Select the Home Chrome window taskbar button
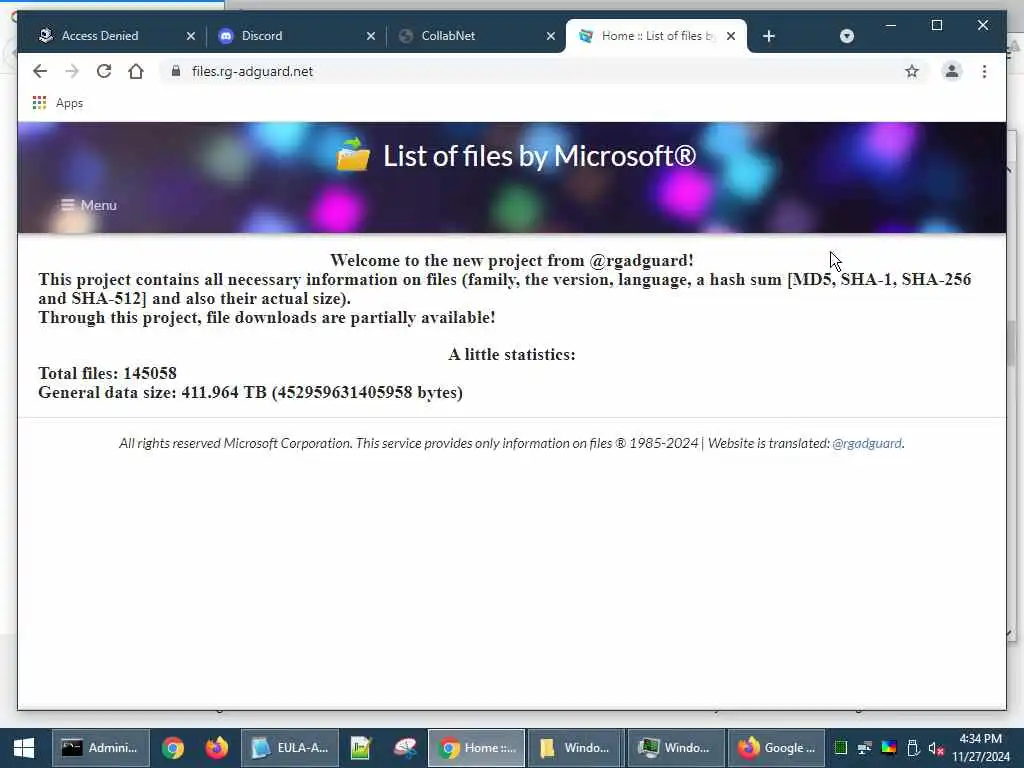This screenshot has height=768, width=1024. pyautogui.click(x=476, y=748)
